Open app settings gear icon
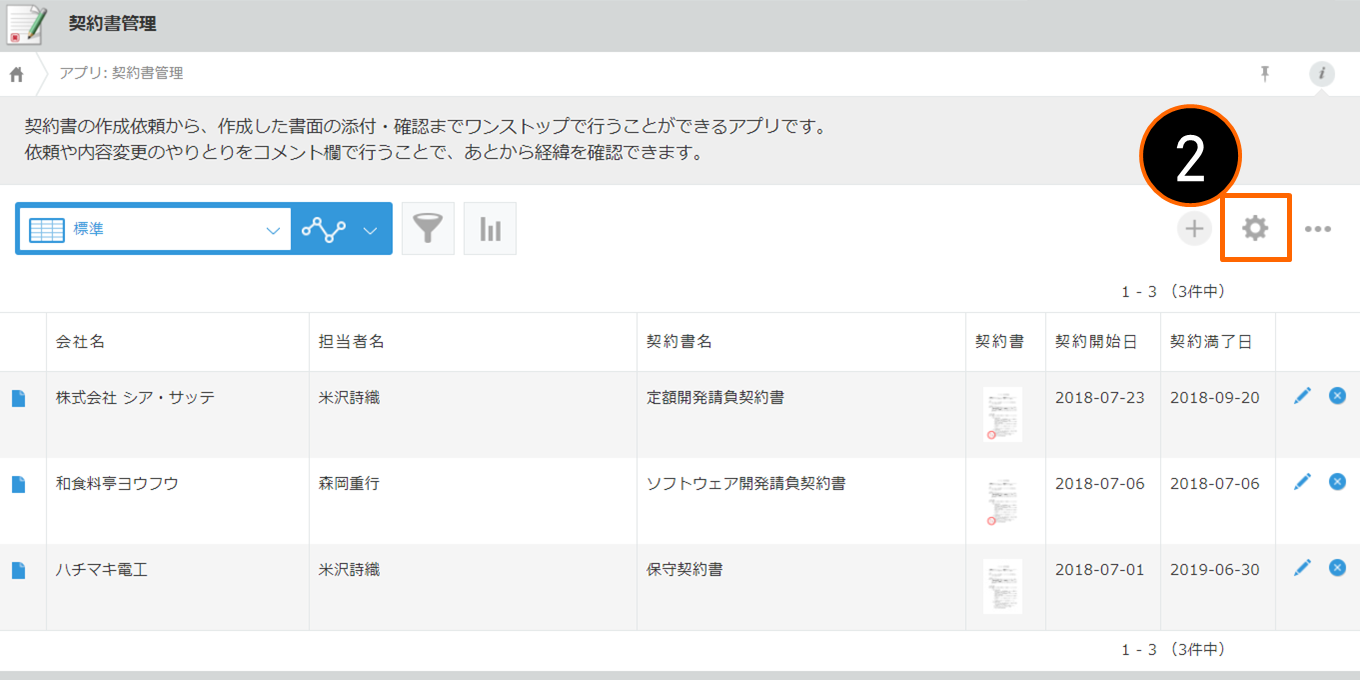 pyautogui.click(x=1255, y=228)
